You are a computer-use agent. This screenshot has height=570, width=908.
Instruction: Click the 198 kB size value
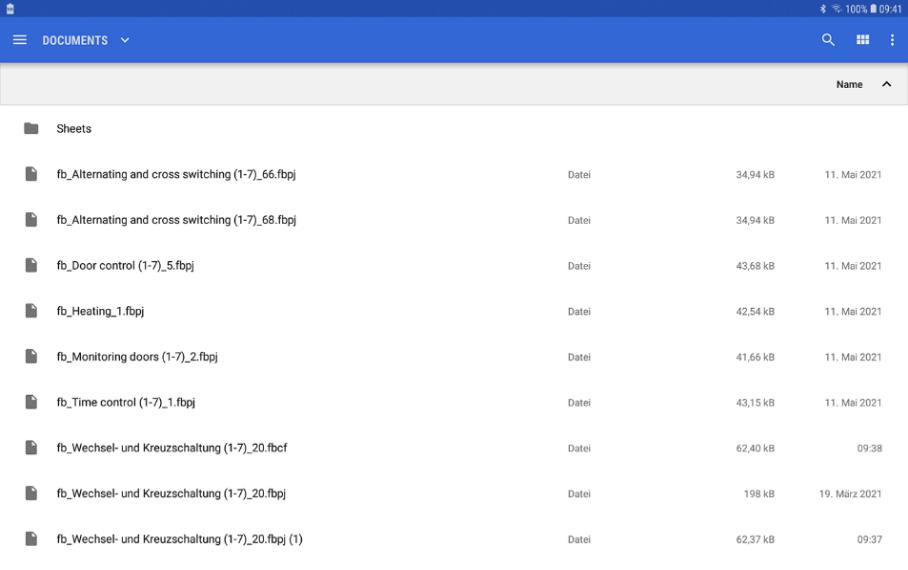759,494
